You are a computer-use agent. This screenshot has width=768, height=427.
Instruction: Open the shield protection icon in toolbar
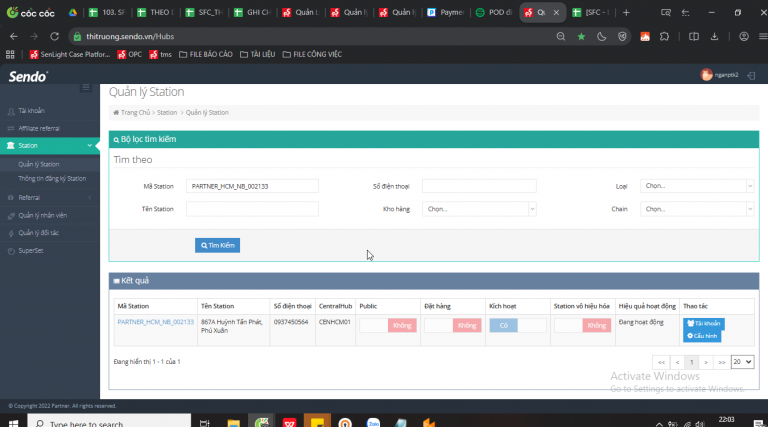622,37
